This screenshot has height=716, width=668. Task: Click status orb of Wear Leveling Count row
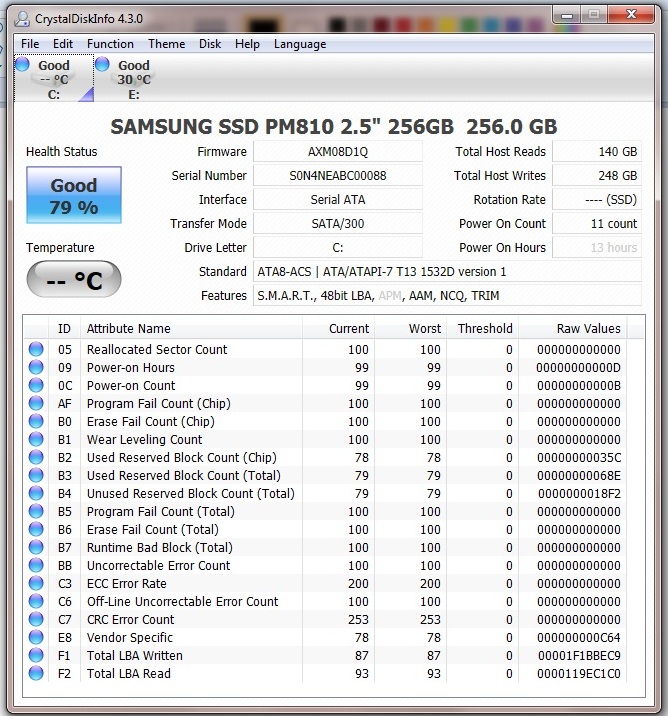[36, 439]
